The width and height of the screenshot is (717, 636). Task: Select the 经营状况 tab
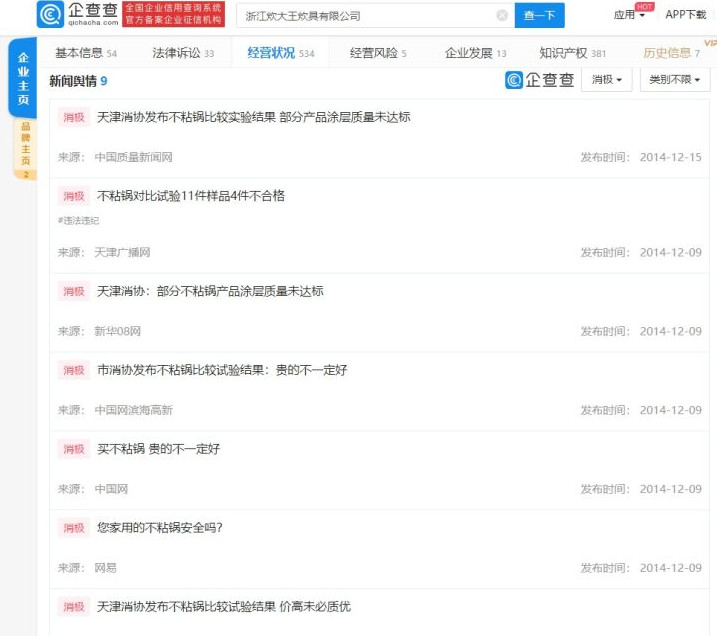[280, 53]
